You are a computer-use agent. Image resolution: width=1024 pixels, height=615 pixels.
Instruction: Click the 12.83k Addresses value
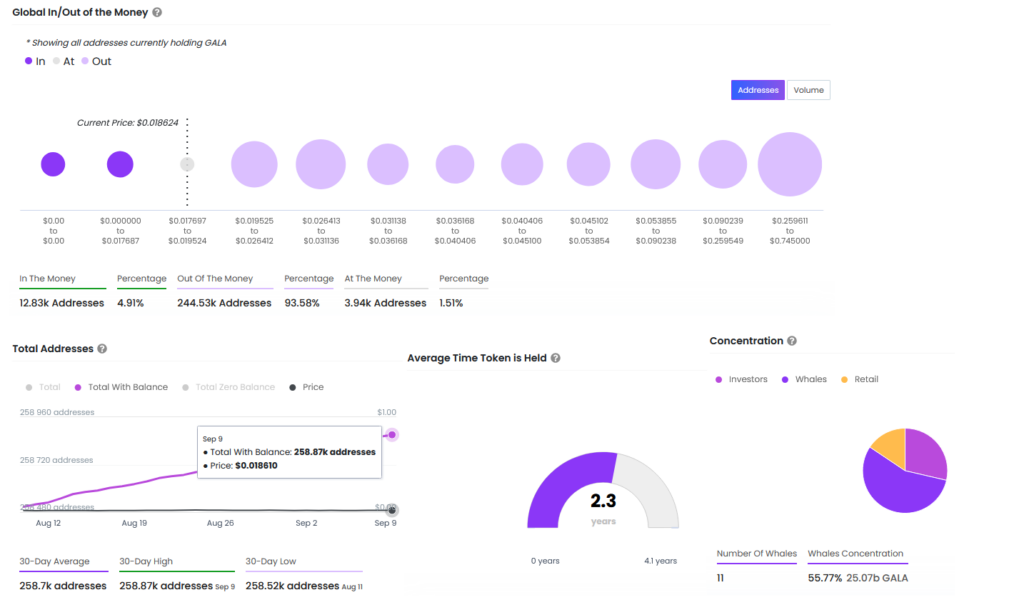tap(61, 303)
